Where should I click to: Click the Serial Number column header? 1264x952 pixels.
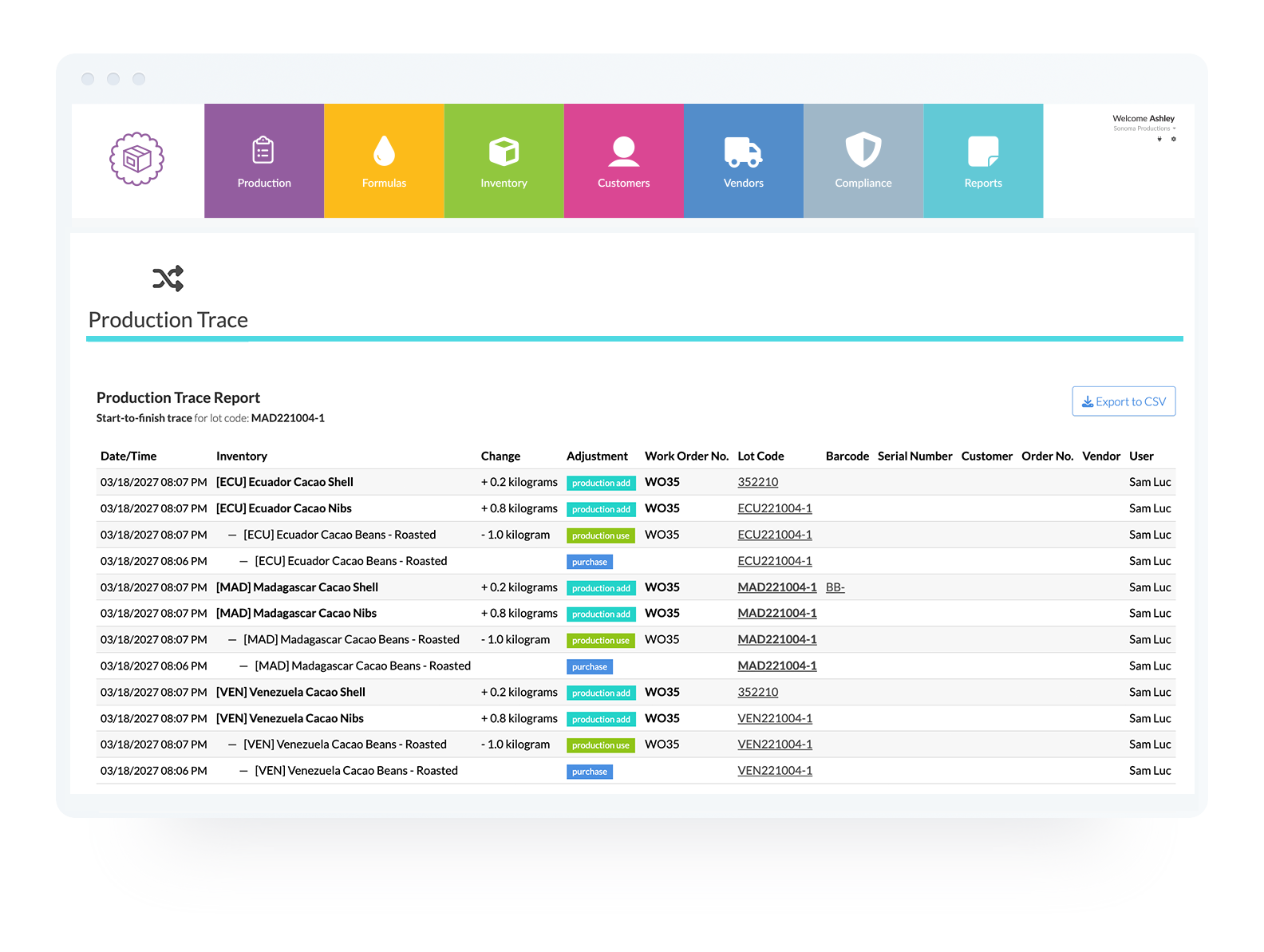[914, 456]
